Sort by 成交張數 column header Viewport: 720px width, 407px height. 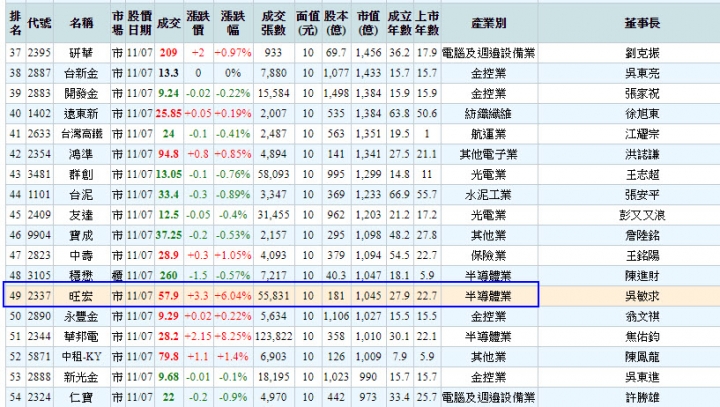click(x=273, y=23)
